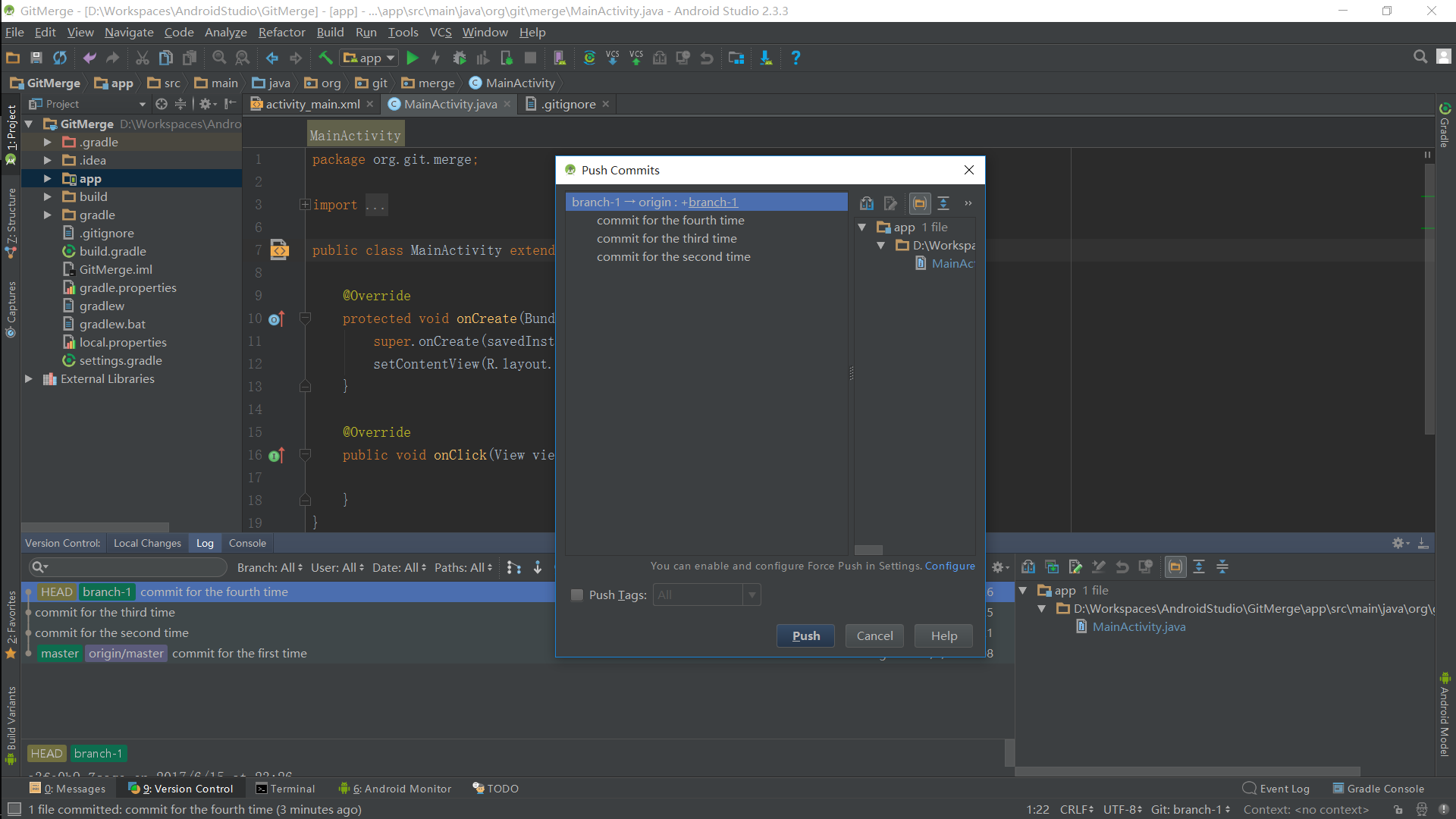The image size is (1456, 819).
Task: Click the Stop square icon
Action: [x=531, y=58]
